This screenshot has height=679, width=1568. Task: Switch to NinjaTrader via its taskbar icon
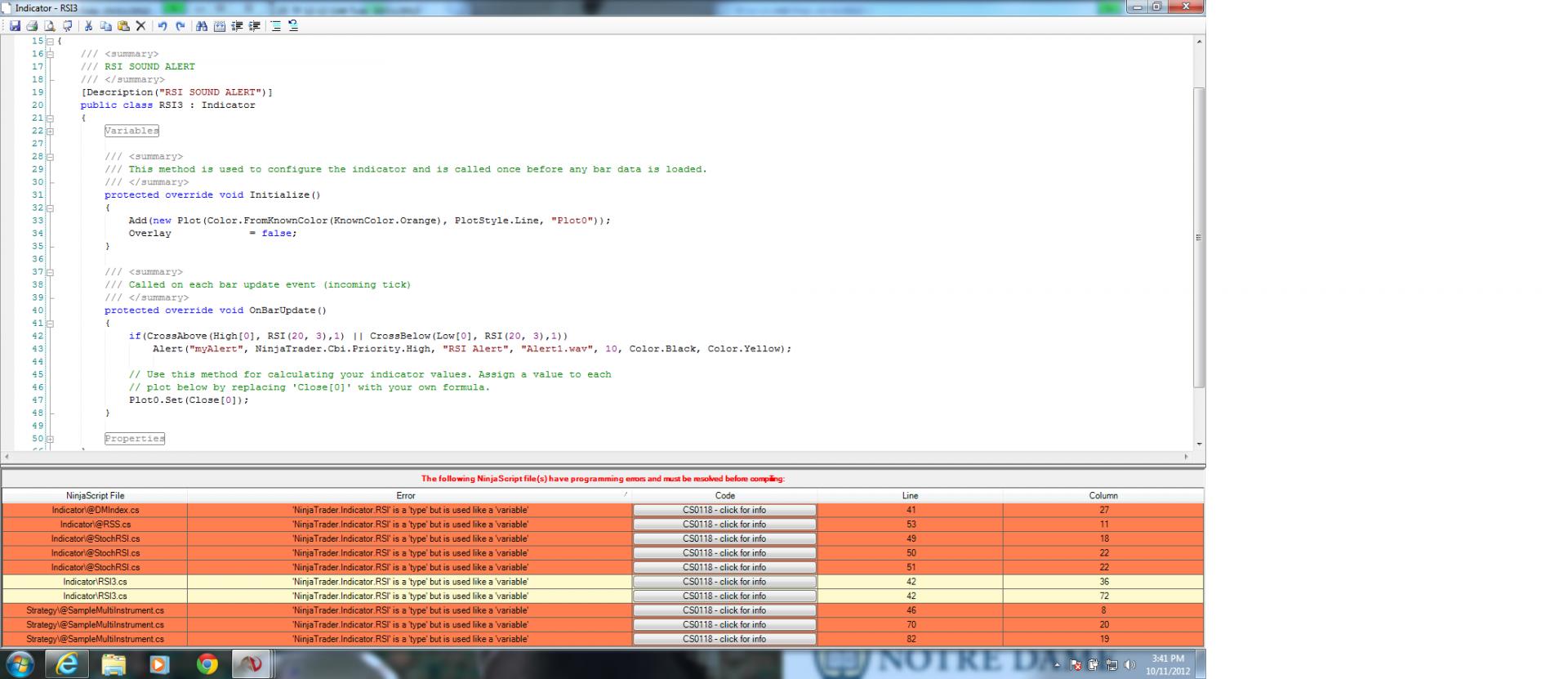[x=252, y=664]
